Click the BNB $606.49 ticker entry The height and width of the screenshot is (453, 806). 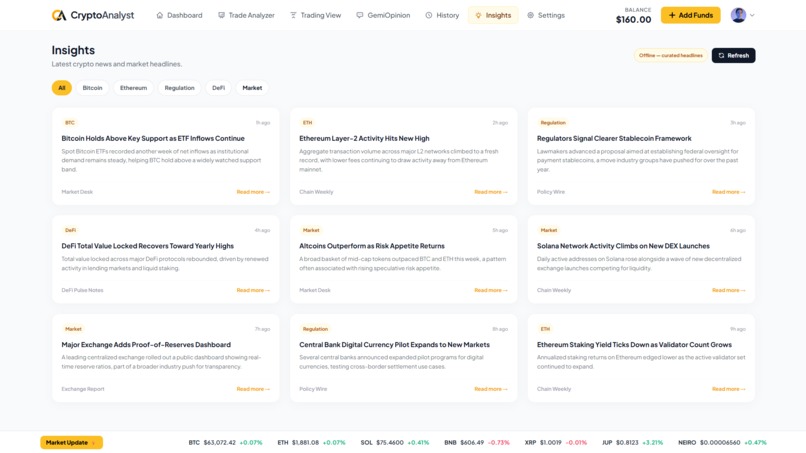(x=477, y=443)
